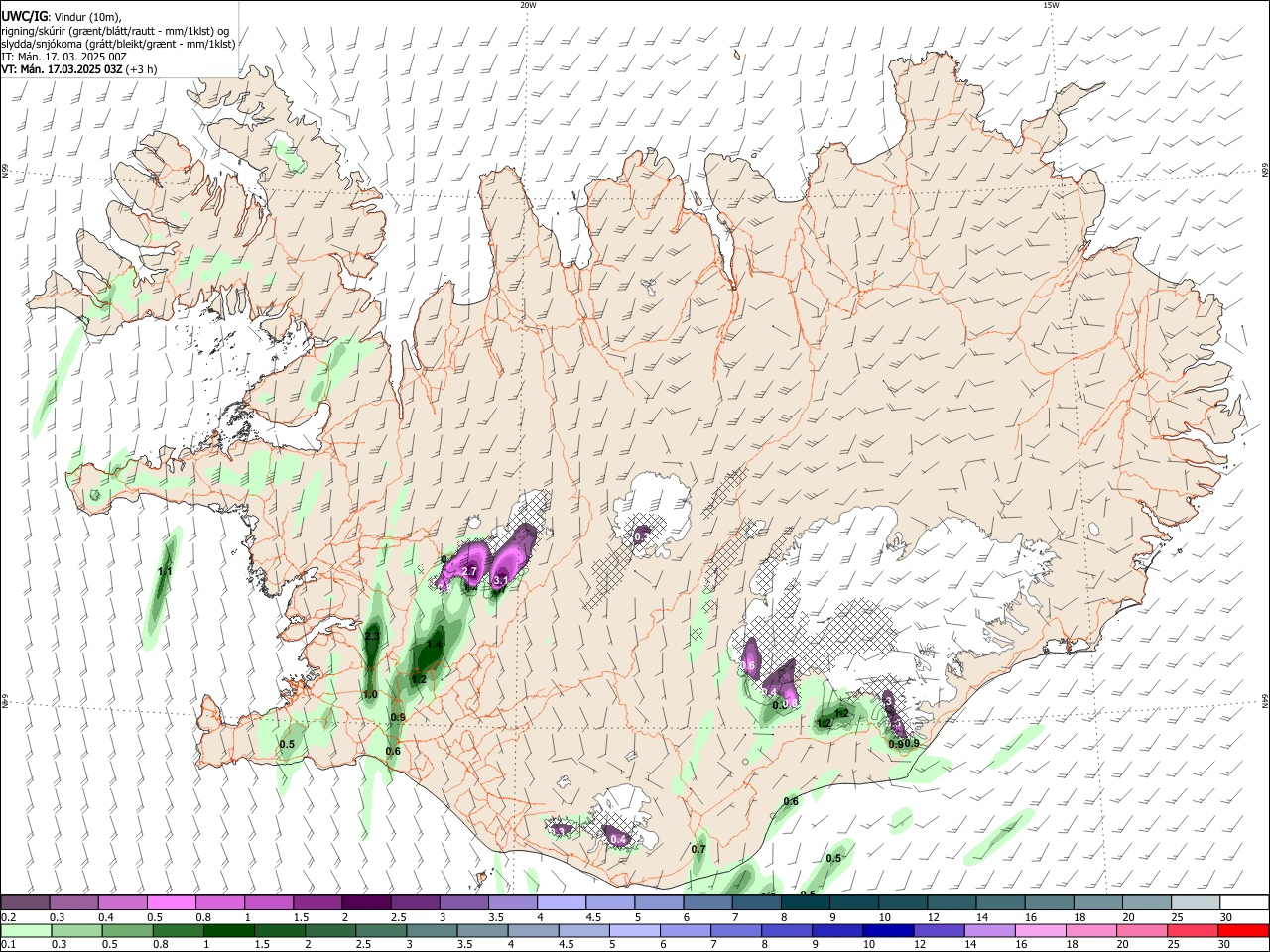1270x952 pixels.
Task: Select the 'IT: Mán. 17. 03. 2025 00Z' line
Action: [x=64, y=57]
